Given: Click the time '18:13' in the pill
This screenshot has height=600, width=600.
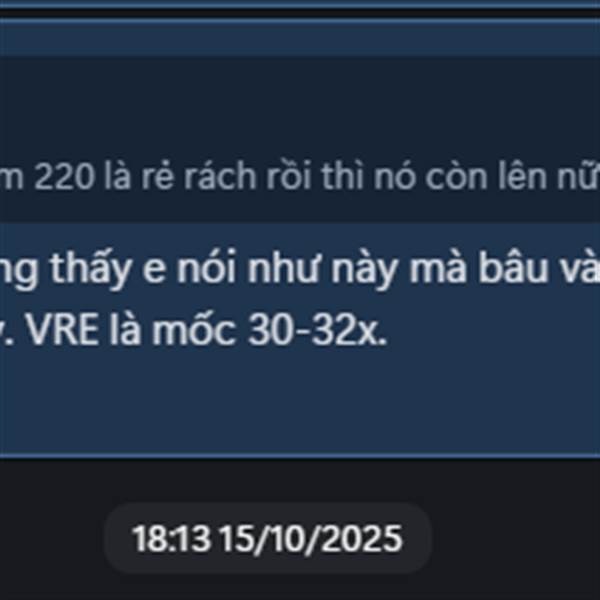Looking at the screenshot, I should pyautogui.click(x=171, y=539).
